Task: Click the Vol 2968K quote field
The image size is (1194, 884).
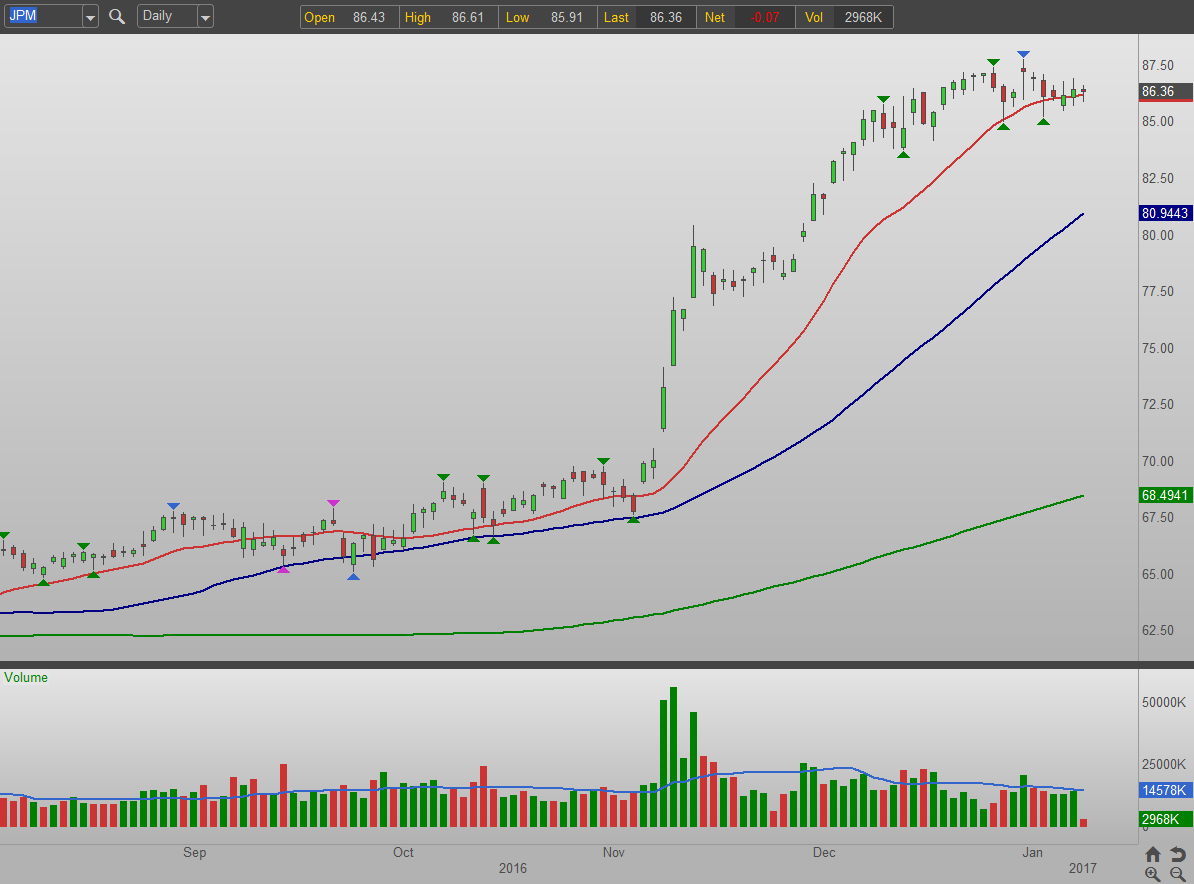Action: coord(844,17)
